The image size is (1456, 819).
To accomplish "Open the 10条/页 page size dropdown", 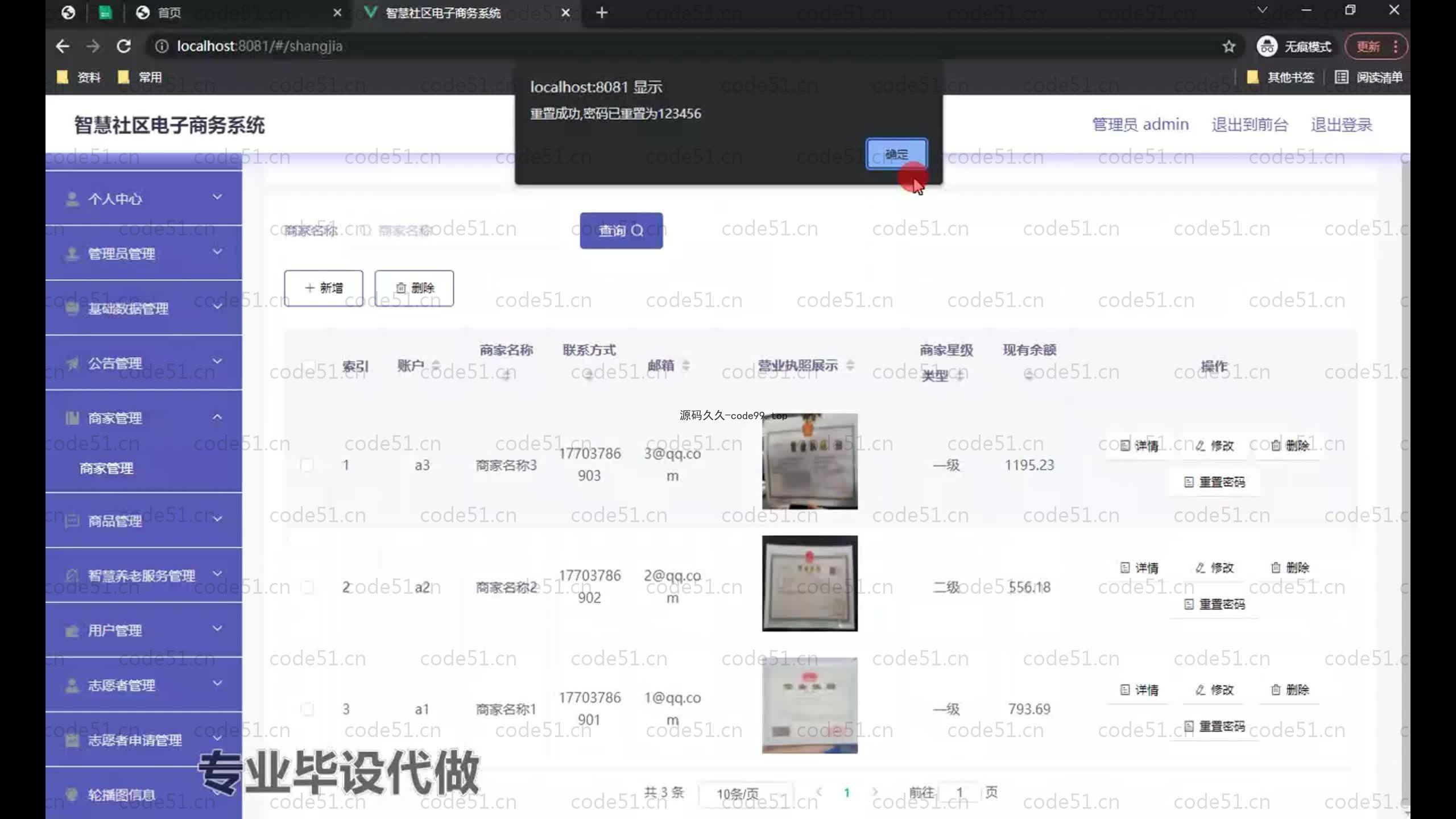I will pos(746,793).
